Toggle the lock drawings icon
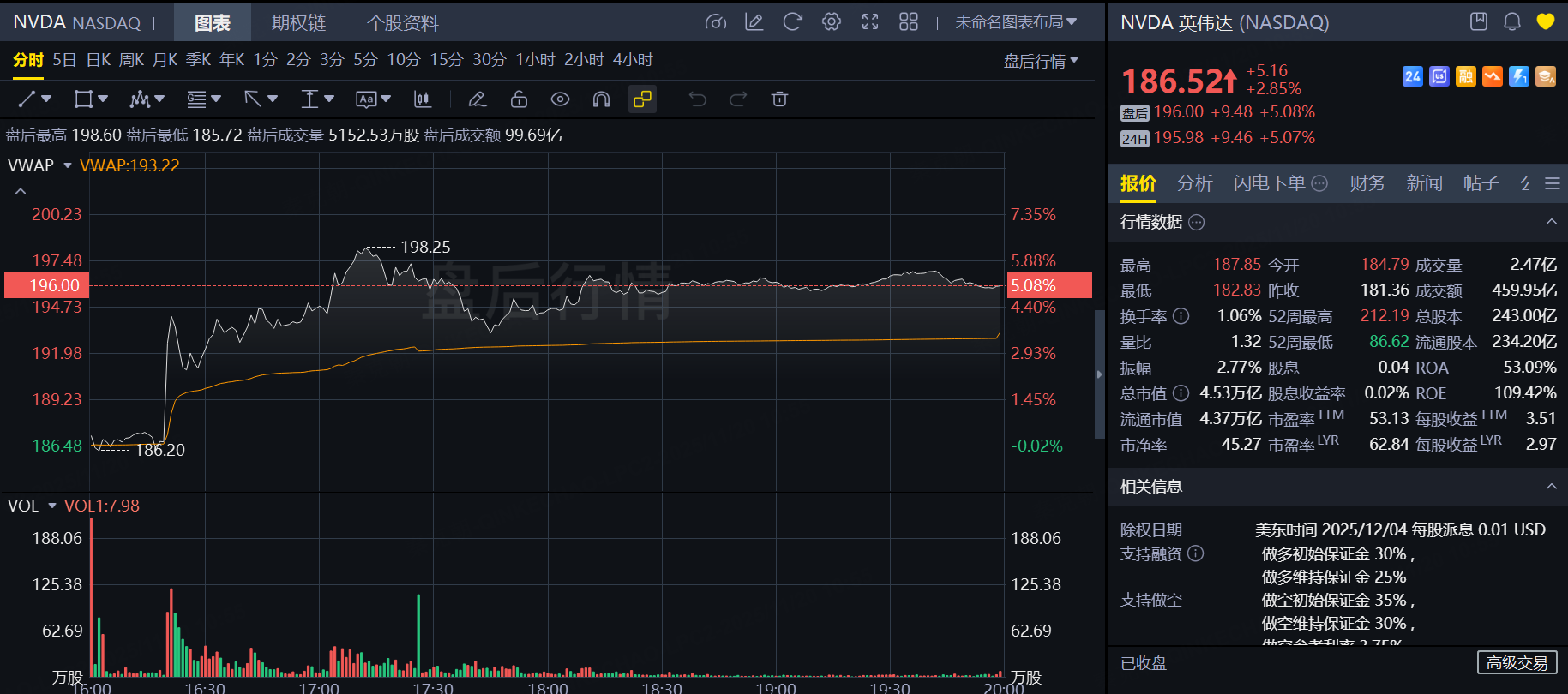 tap(519, 99)
